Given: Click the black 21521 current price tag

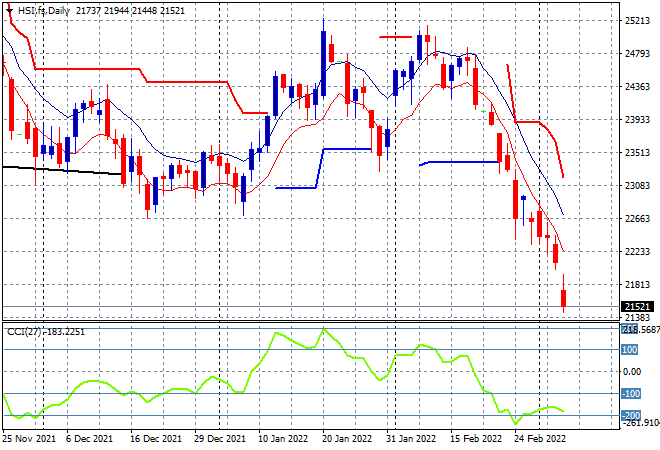Looking at the screenshot, I should pyautogui.click(x=638, y=306).
